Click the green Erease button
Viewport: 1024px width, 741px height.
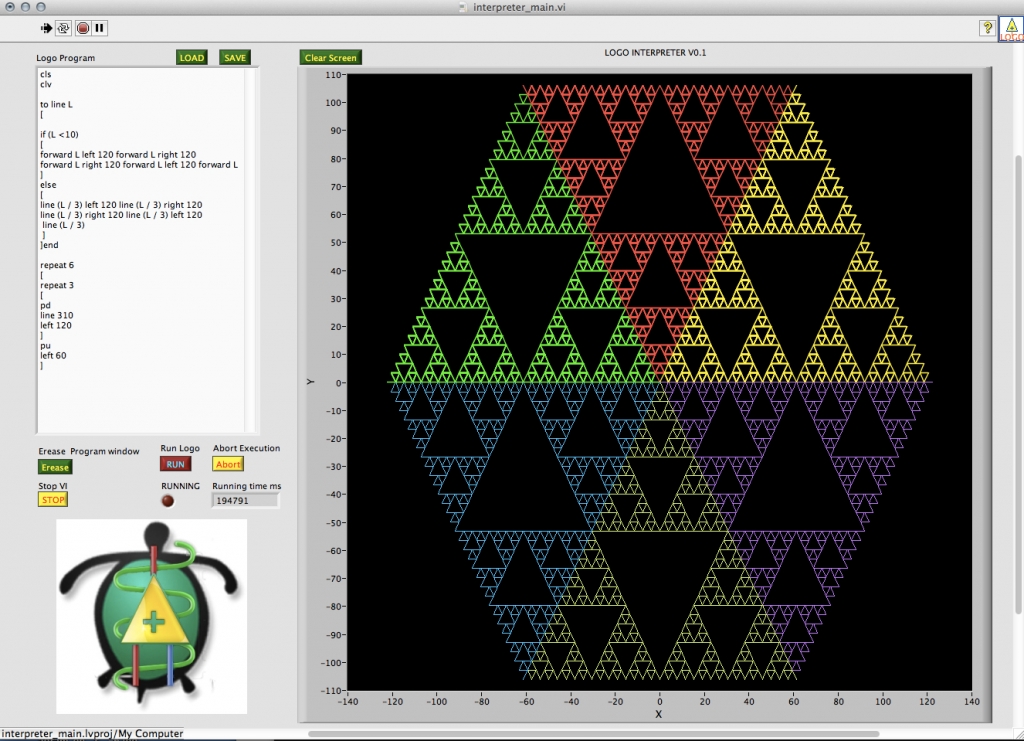(55, 467)
